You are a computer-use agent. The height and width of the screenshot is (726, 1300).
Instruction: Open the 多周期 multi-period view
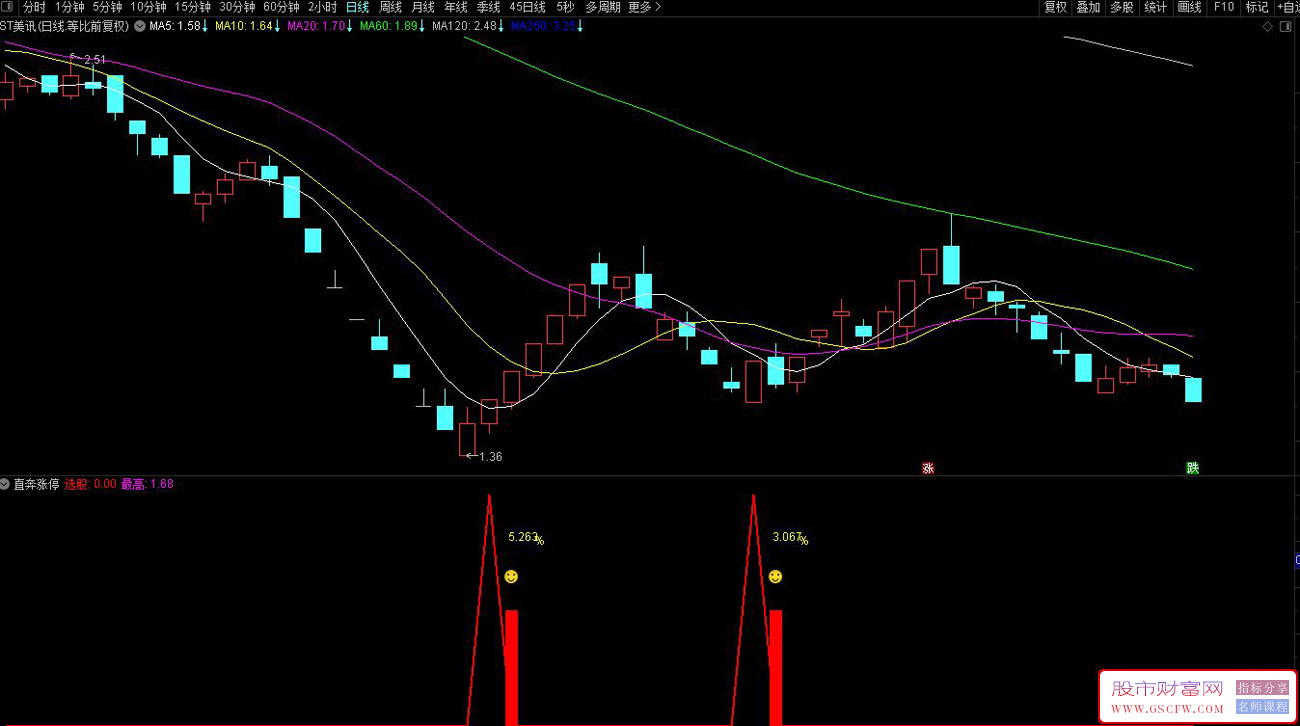(603, 7)
